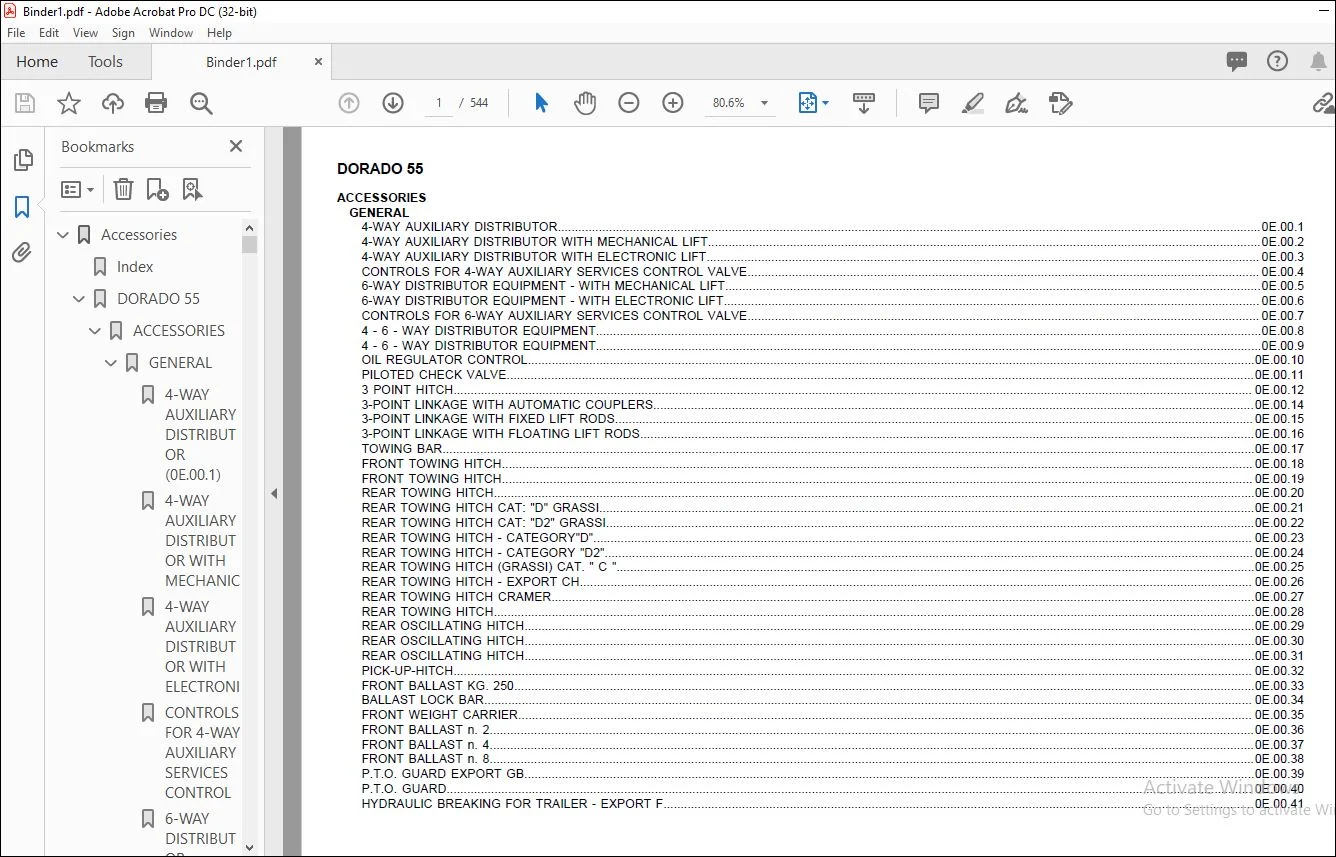Open the zoom level dropdown arrow
Image resolution: width=1336 pixels, height=857 pixels.
(765, 103)
